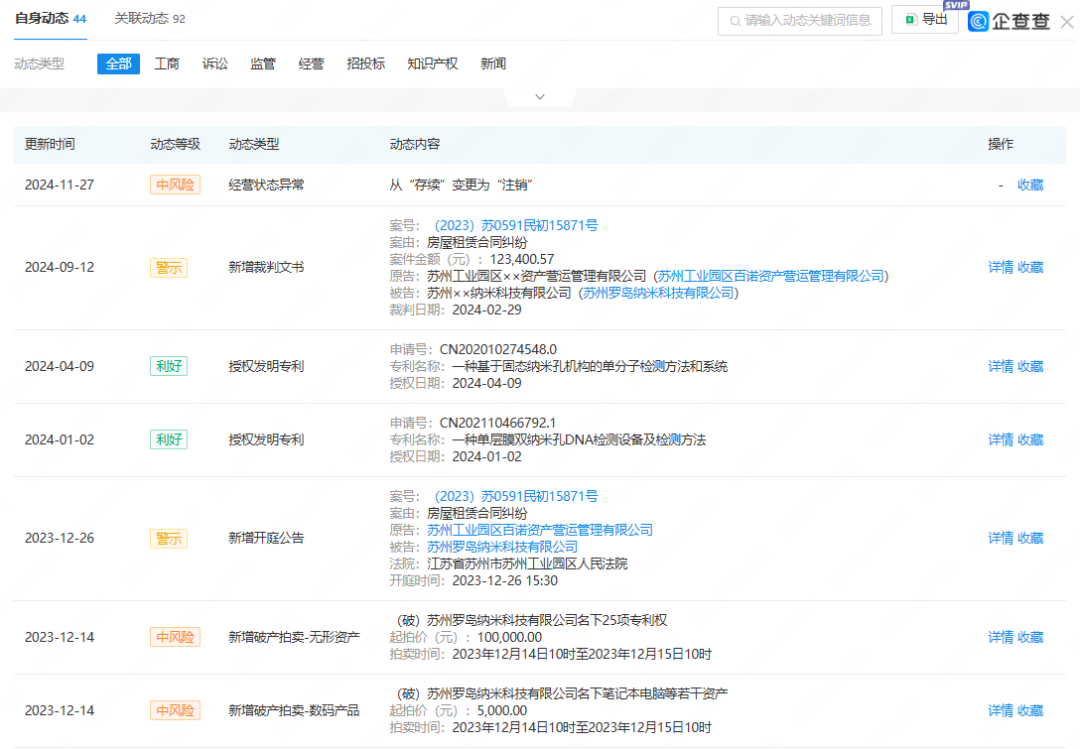Click the 动态等级 column header
Image resolution: width=1080 pixels, height=749 pixels.
pyautogui.click(x=175, y=144)
